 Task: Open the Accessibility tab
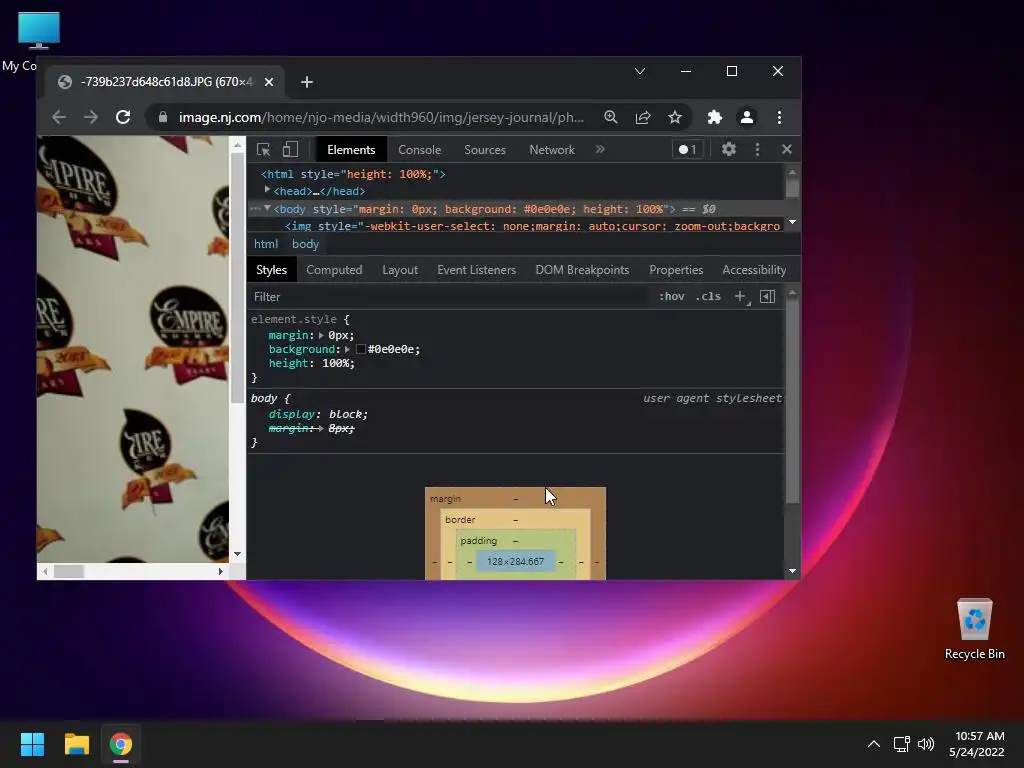pos(754,270)
